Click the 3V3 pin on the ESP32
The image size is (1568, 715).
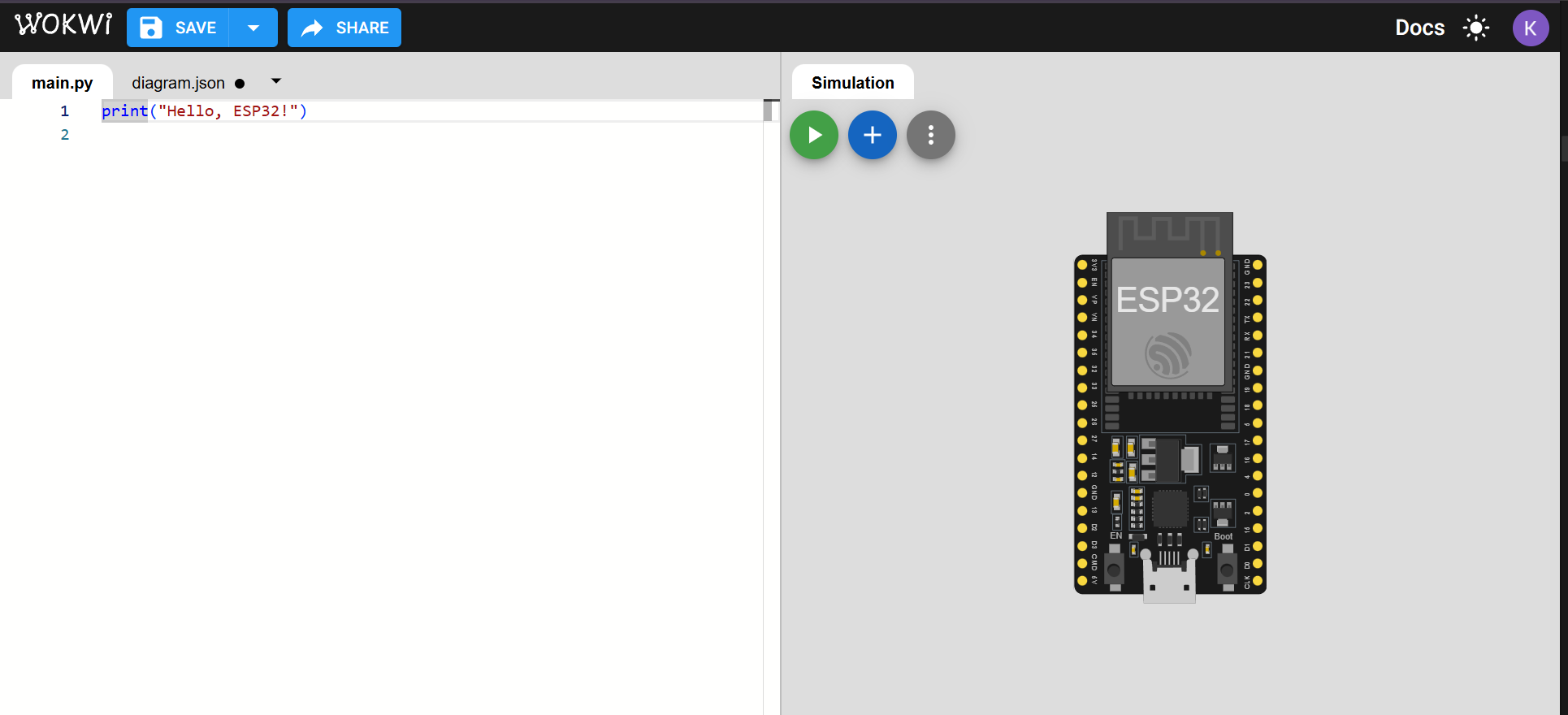(x=1082, y=265)
